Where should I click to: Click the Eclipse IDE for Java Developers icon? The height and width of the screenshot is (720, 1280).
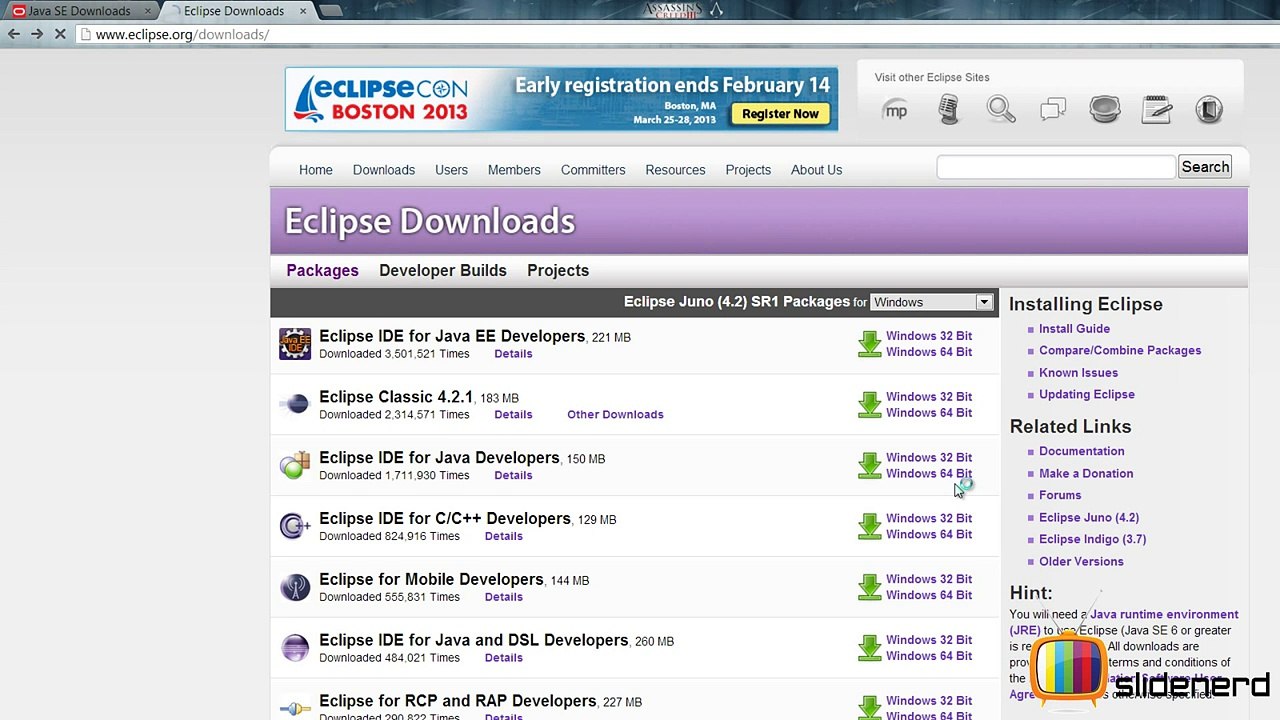pyautogui.click(x=295, y=465)
